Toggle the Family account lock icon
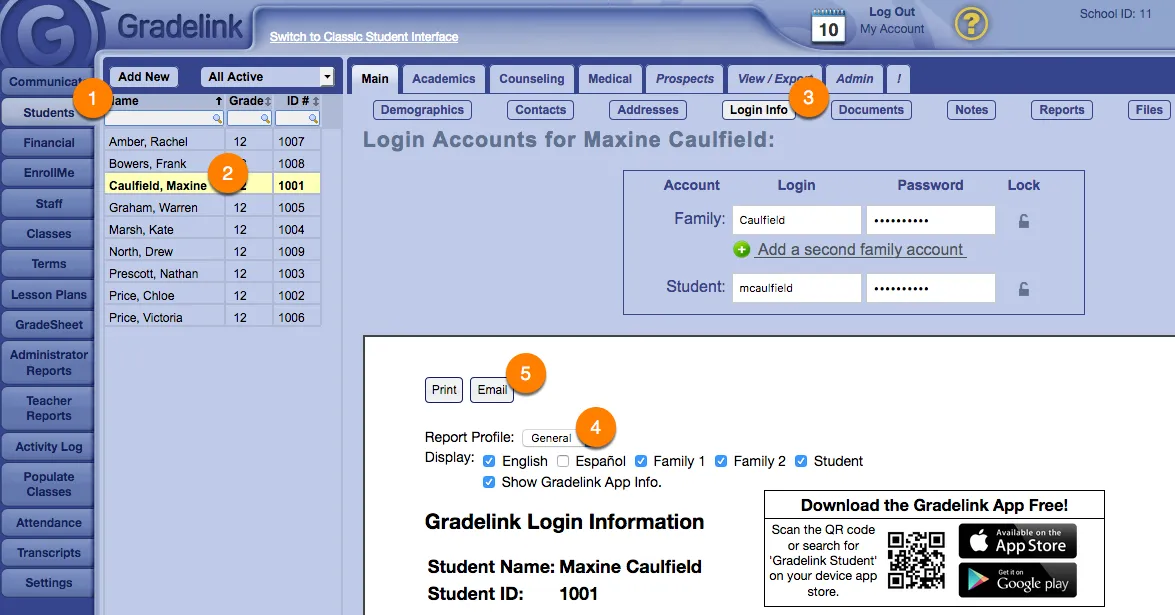This screenshot has width=1175, height=615. [1023, 221]
